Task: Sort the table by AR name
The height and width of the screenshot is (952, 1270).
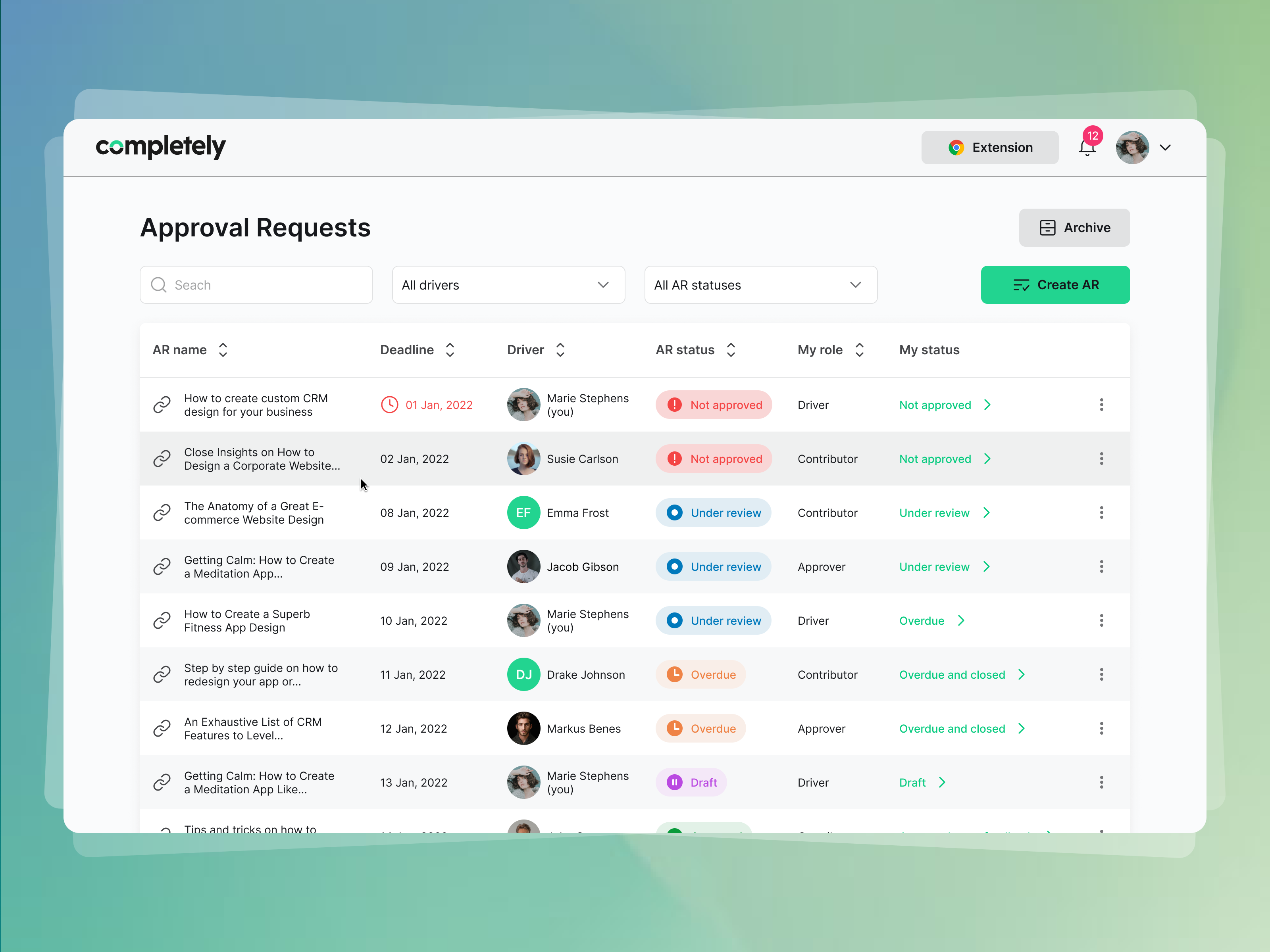Action: (x=223, y=349)
